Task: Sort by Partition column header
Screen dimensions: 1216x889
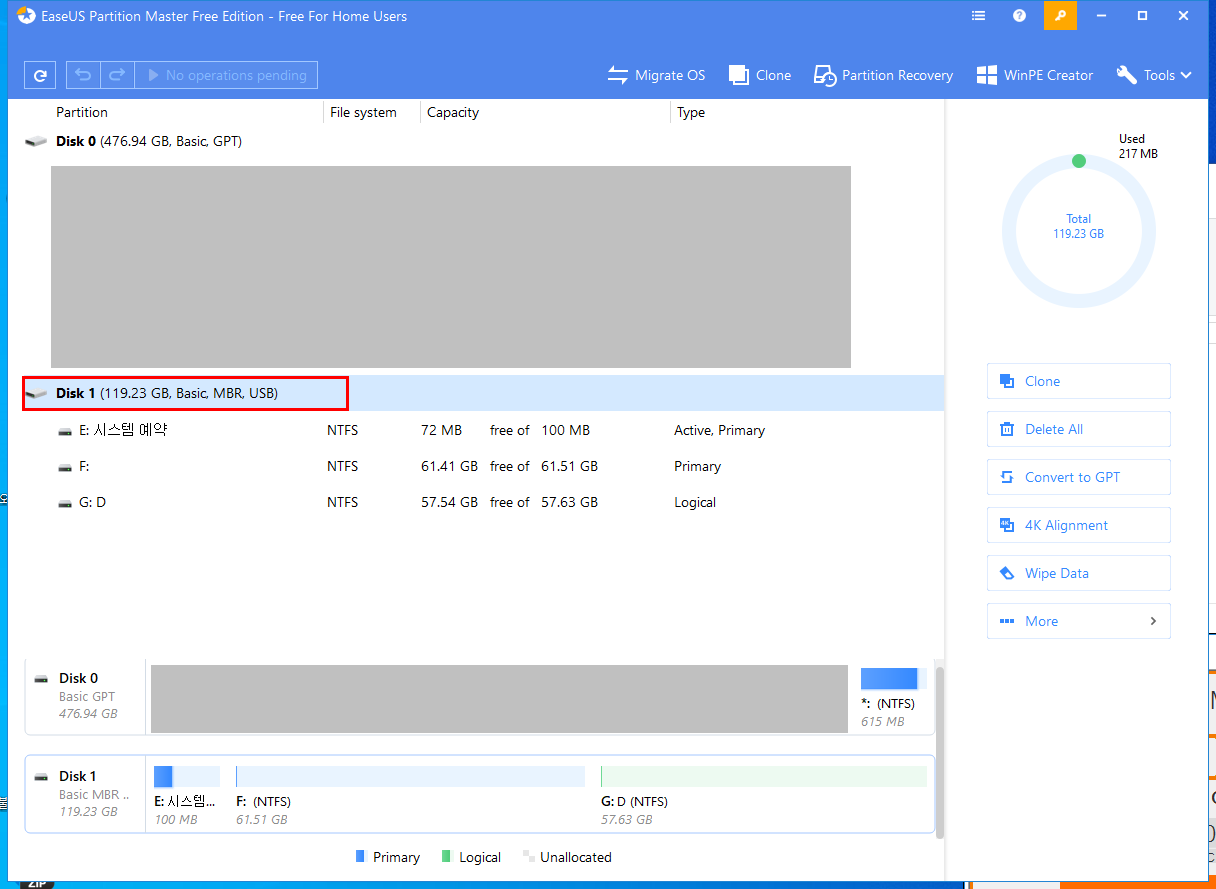Action: click(x=82, y=112)
